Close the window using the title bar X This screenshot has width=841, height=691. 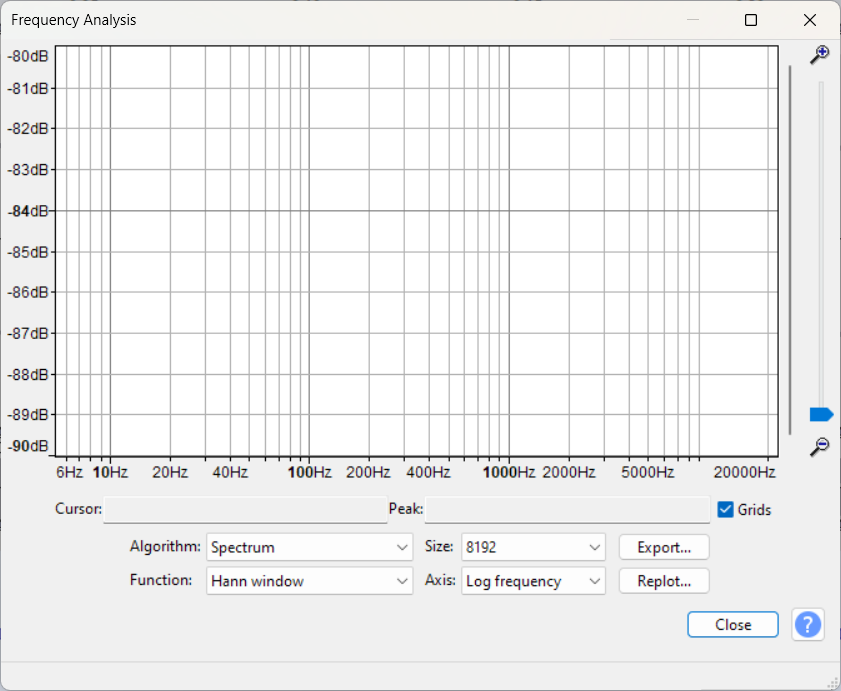[x=810, y=20]
